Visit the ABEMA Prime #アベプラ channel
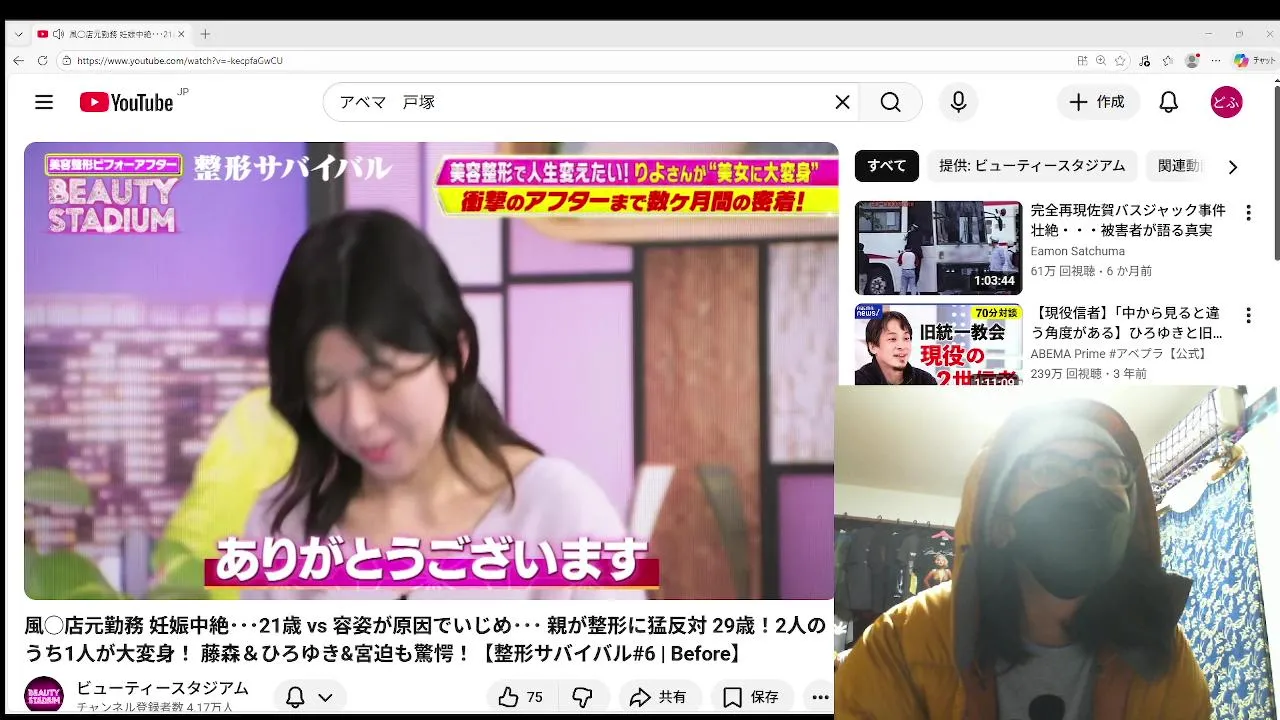Screen dimensions: 1280x720 [x=1120, y=354]
